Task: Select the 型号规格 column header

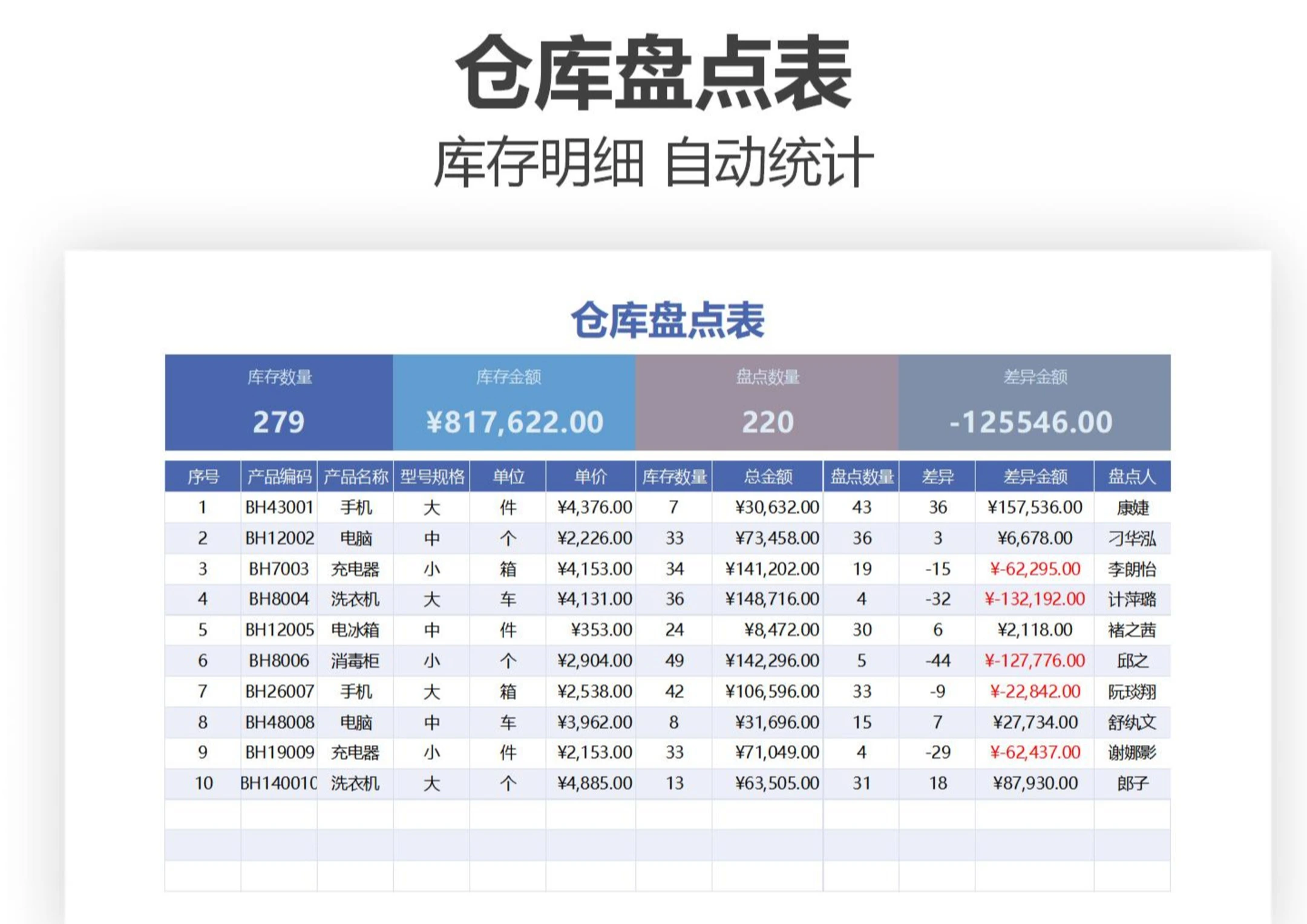Action: click(x=431, y=477)
